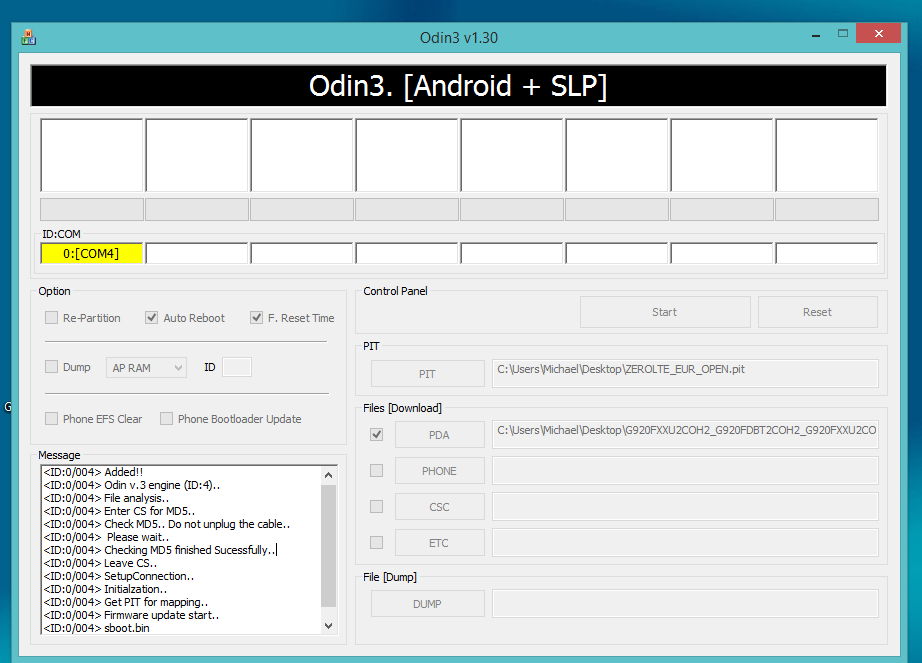The image size is (922, 663).
Task: Click the Reset button
Action: [817, 312]
